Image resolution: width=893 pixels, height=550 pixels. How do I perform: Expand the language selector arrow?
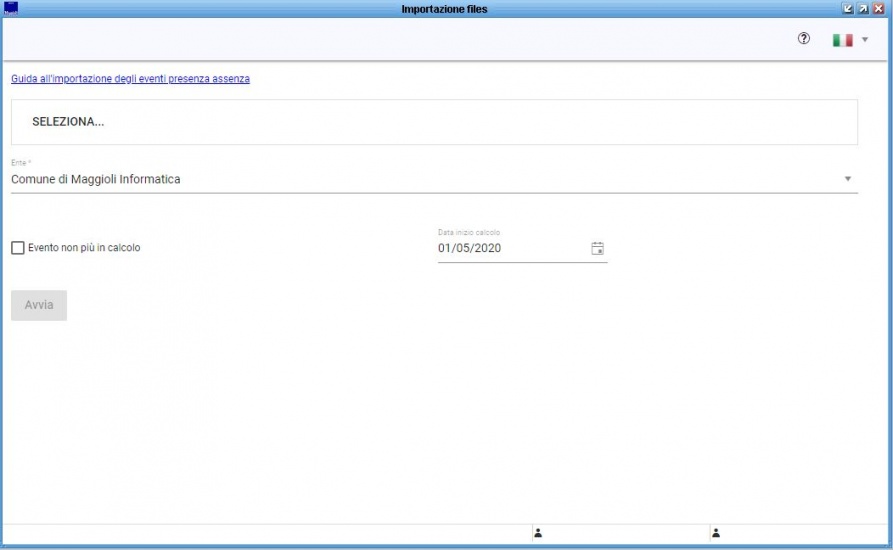865,40
